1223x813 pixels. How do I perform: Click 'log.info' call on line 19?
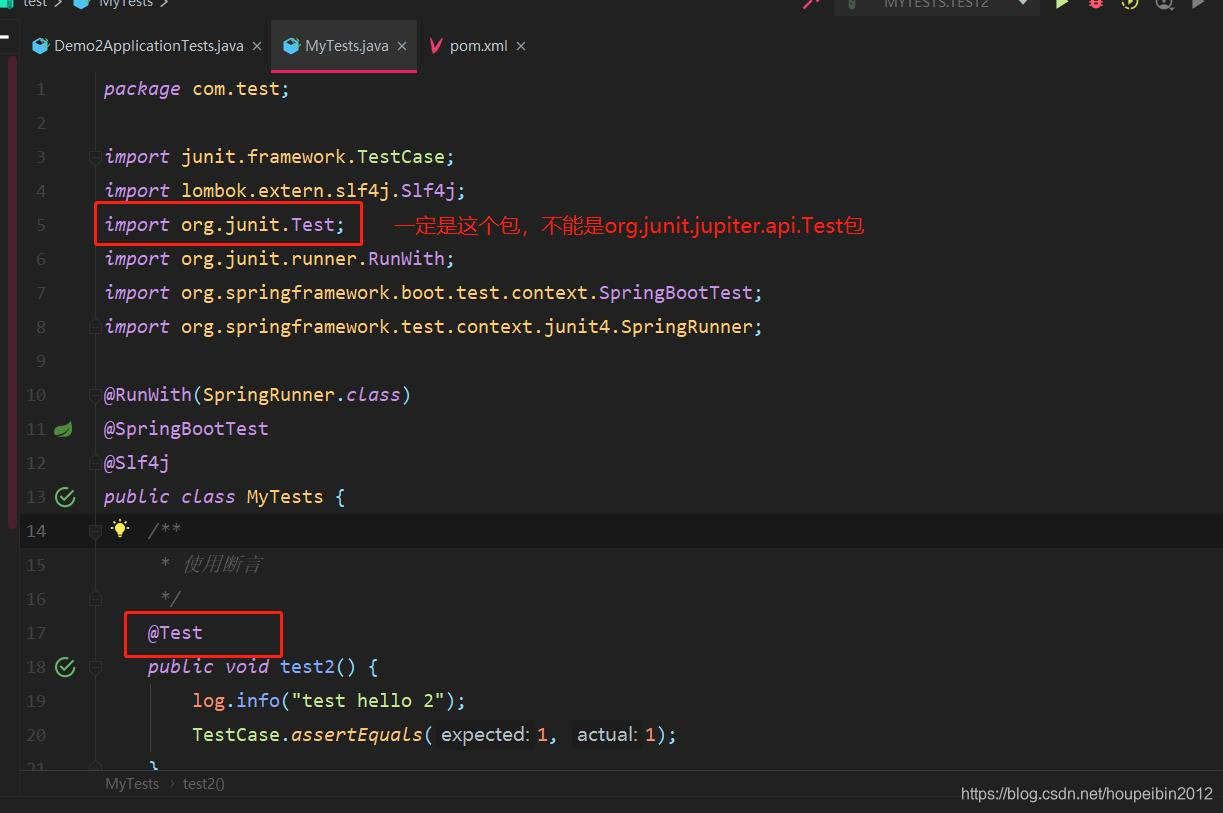click(x=236, y=701)
